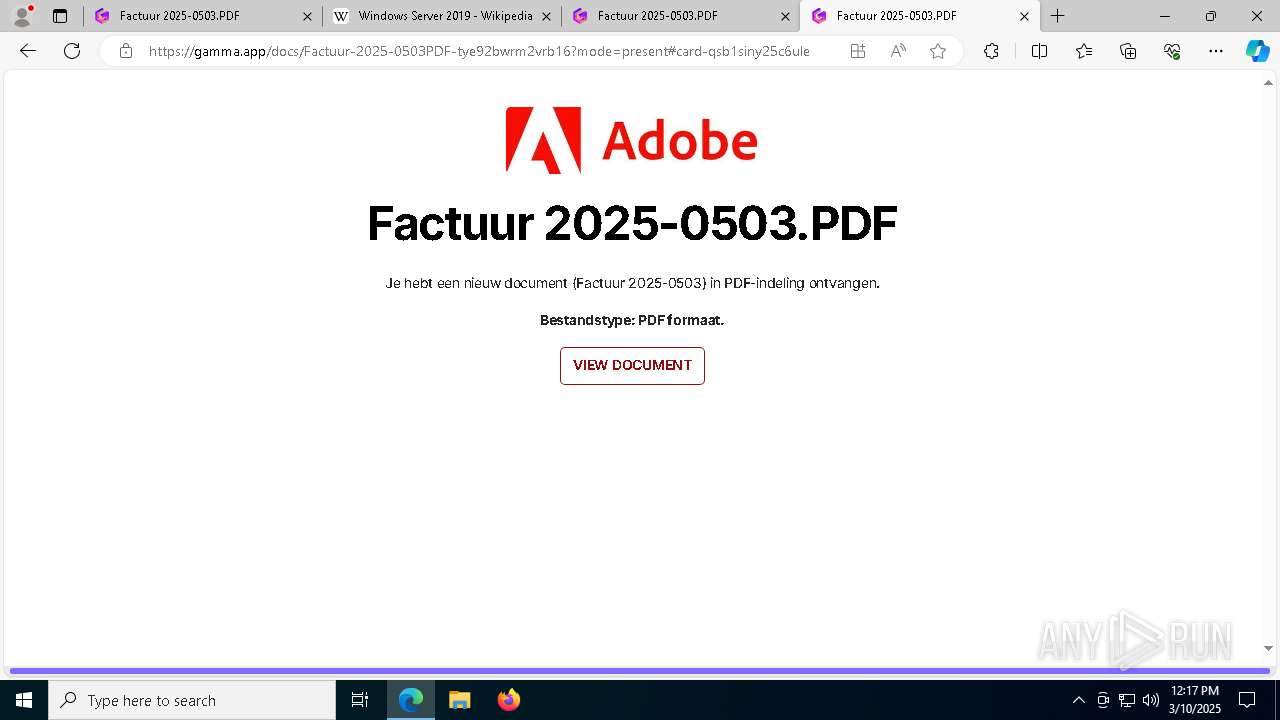1280x720 pixels.
Task: Activate Read aloud in address bar
Action: [898, 51]
